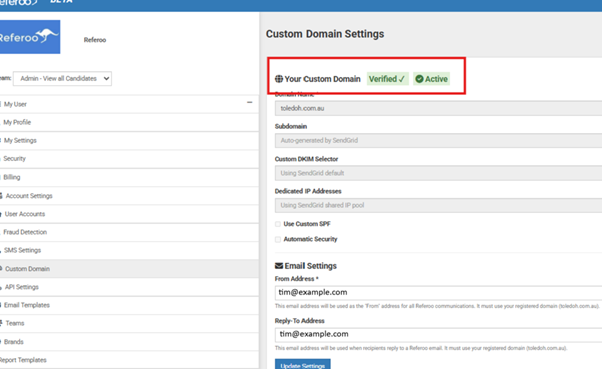Click the Reply-To Address input field
Viewport: 602px width, 369px height.
click(438, 334)
